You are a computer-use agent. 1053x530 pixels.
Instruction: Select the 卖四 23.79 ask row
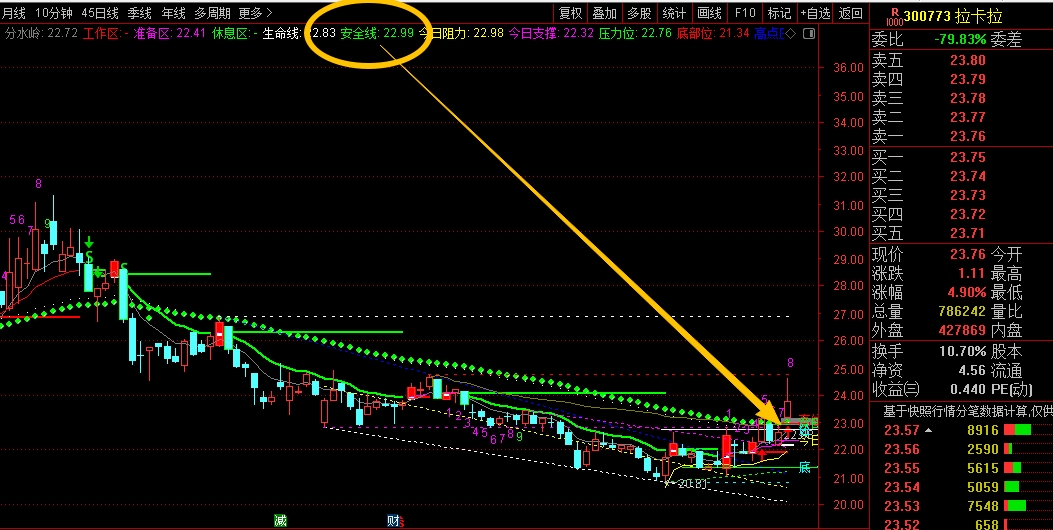pos(961,79)
